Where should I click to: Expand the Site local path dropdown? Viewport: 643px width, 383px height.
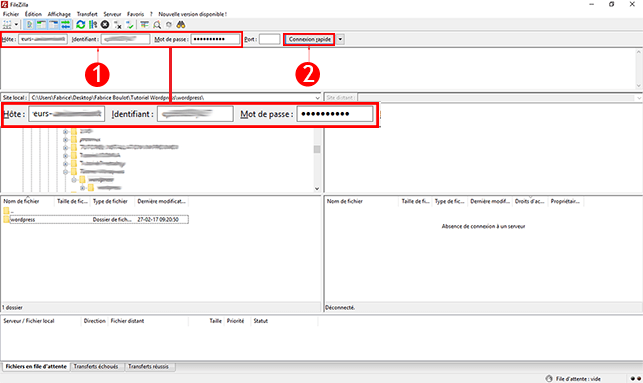tap(317, 98)
